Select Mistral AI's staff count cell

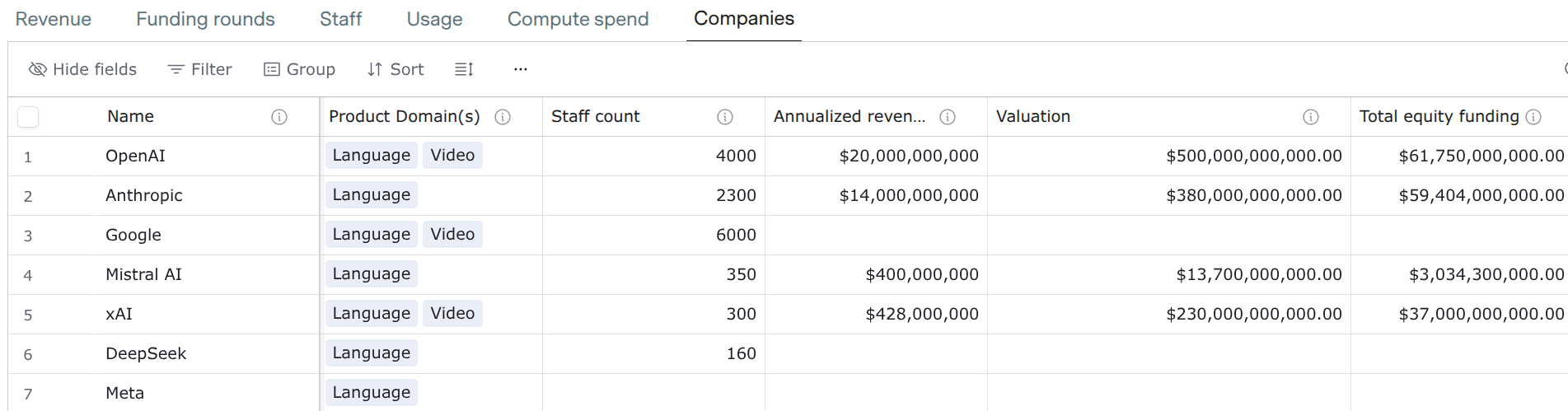[x=653, y=274]
